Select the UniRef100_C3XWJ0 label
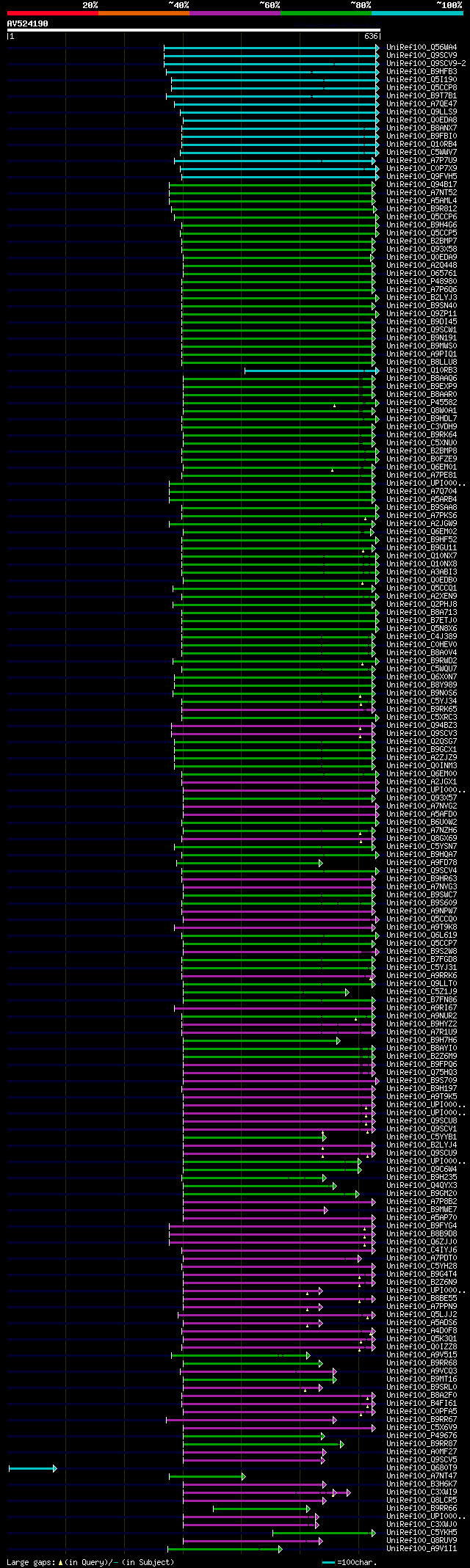 click(x=422, y=1524)
